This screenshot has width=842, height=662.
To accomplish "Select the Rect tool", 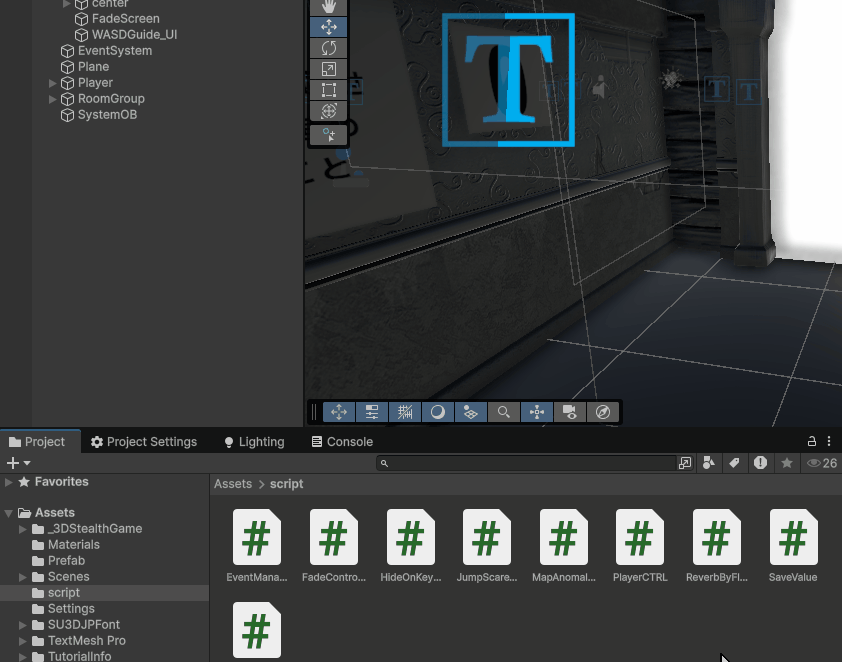I will coord(329,90).
